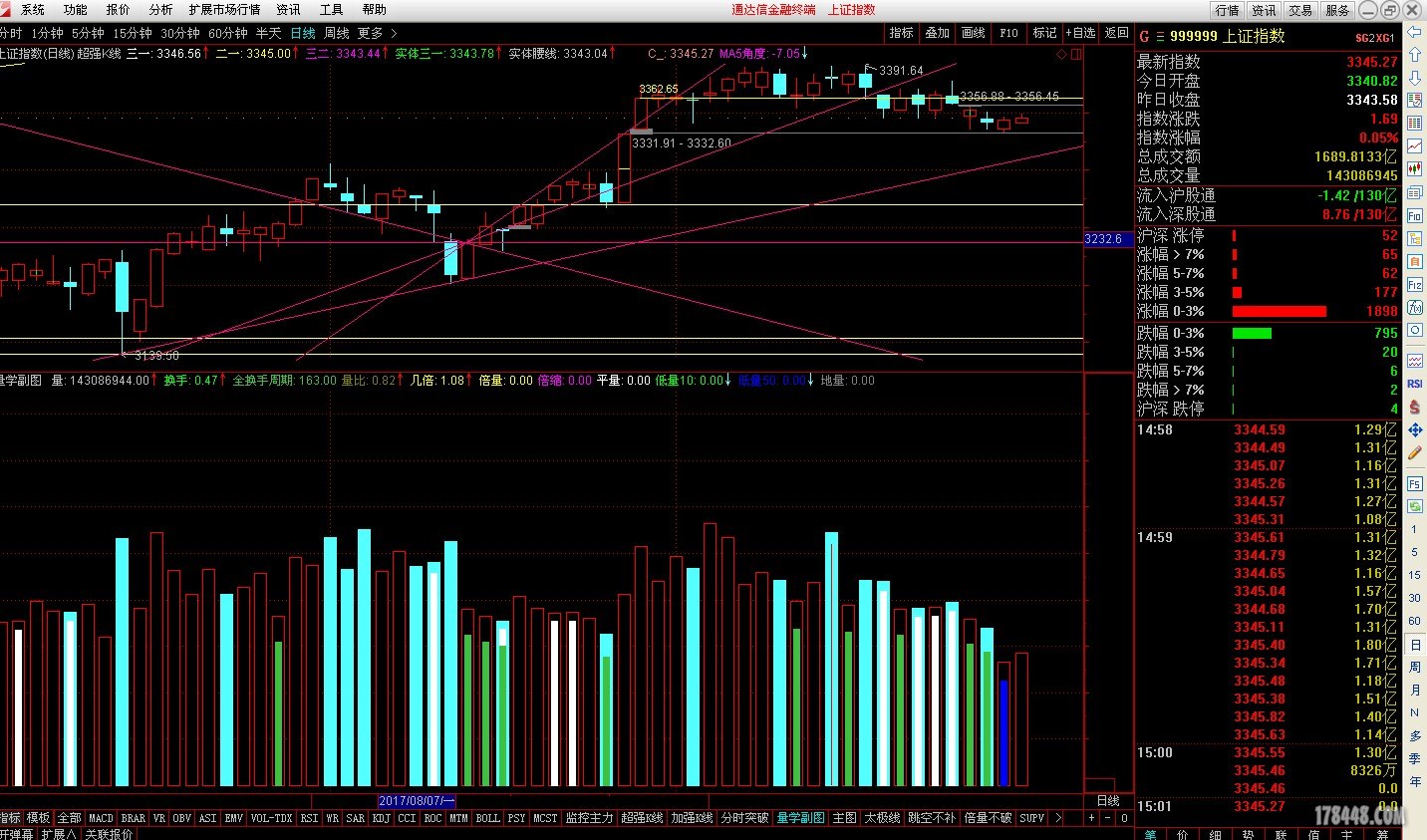Click the 日线 period selector at bottom
Screen dimensions: 1427x840
(x=1108, y=801)
